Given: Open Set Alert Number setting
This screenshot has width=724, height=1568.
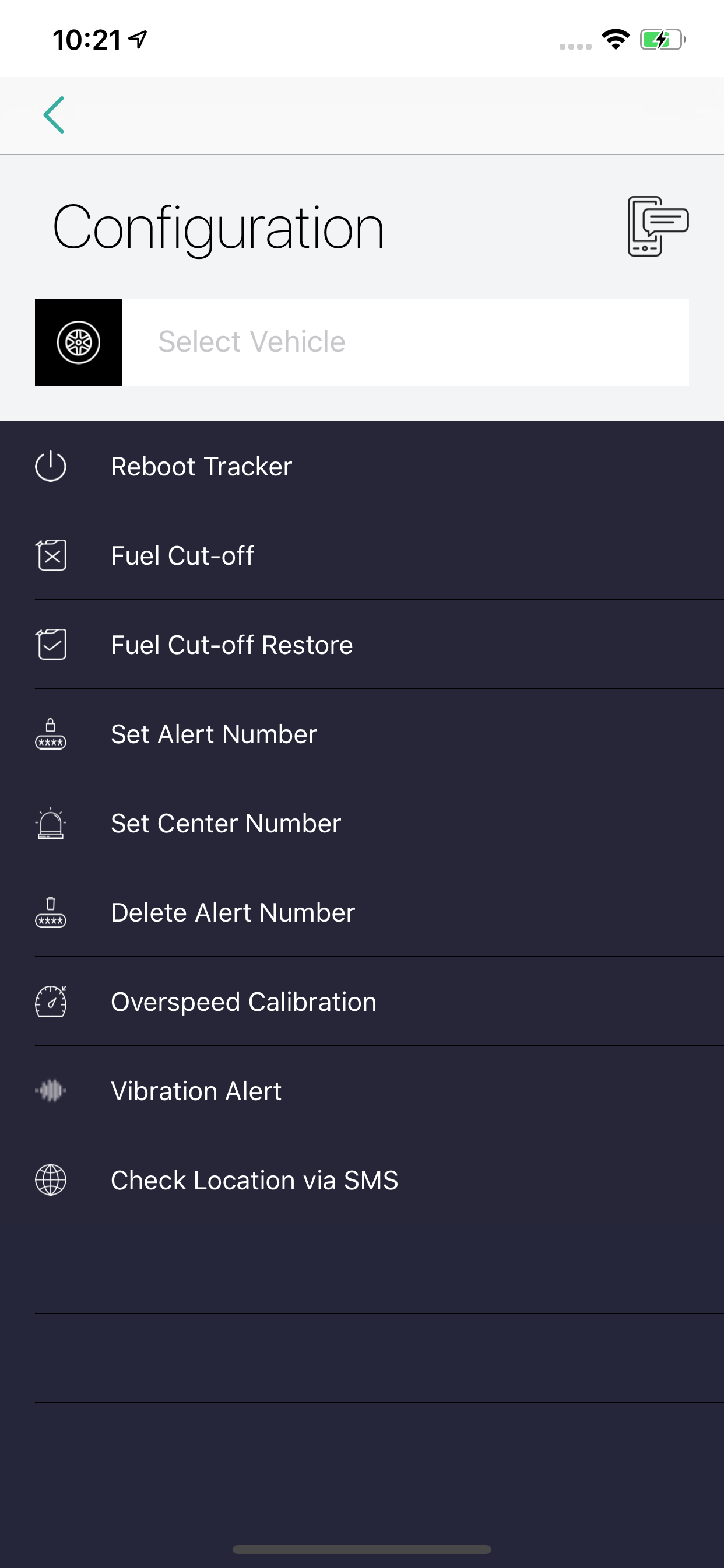Looking at the screenshot, I should click(x=214, y=734).
